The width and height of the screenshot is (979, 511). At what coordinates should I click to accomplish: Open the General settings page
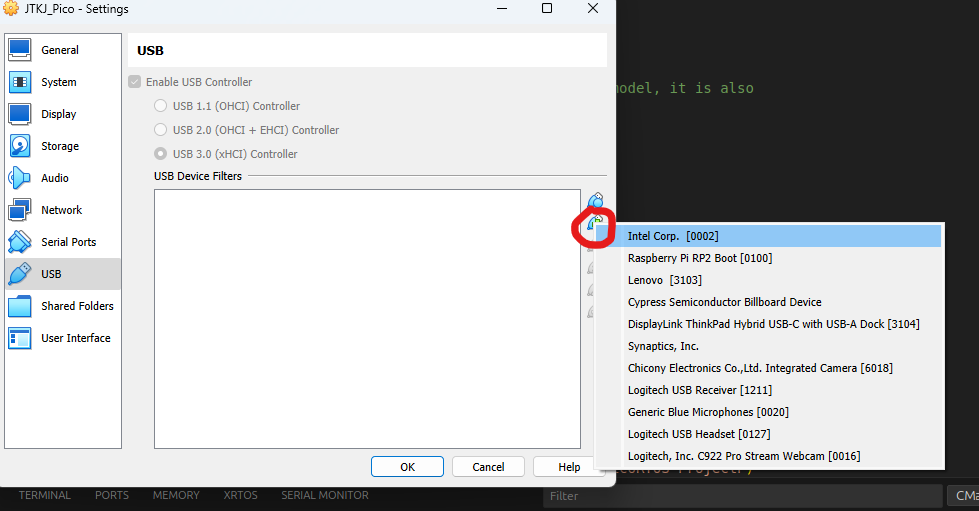tap(63, 50)
